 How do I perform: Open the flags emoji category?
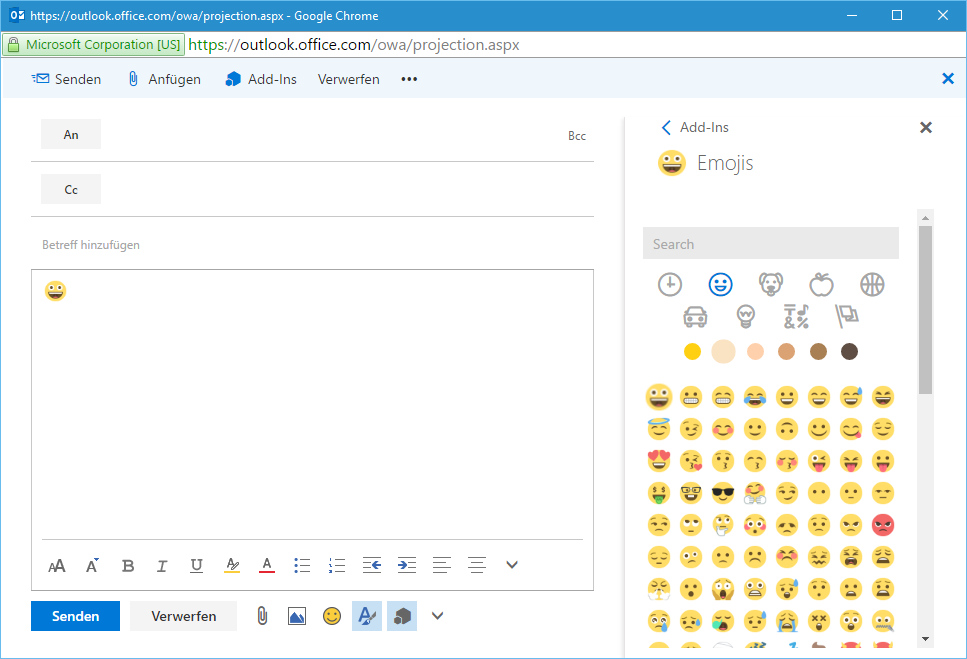coord(847,317)
